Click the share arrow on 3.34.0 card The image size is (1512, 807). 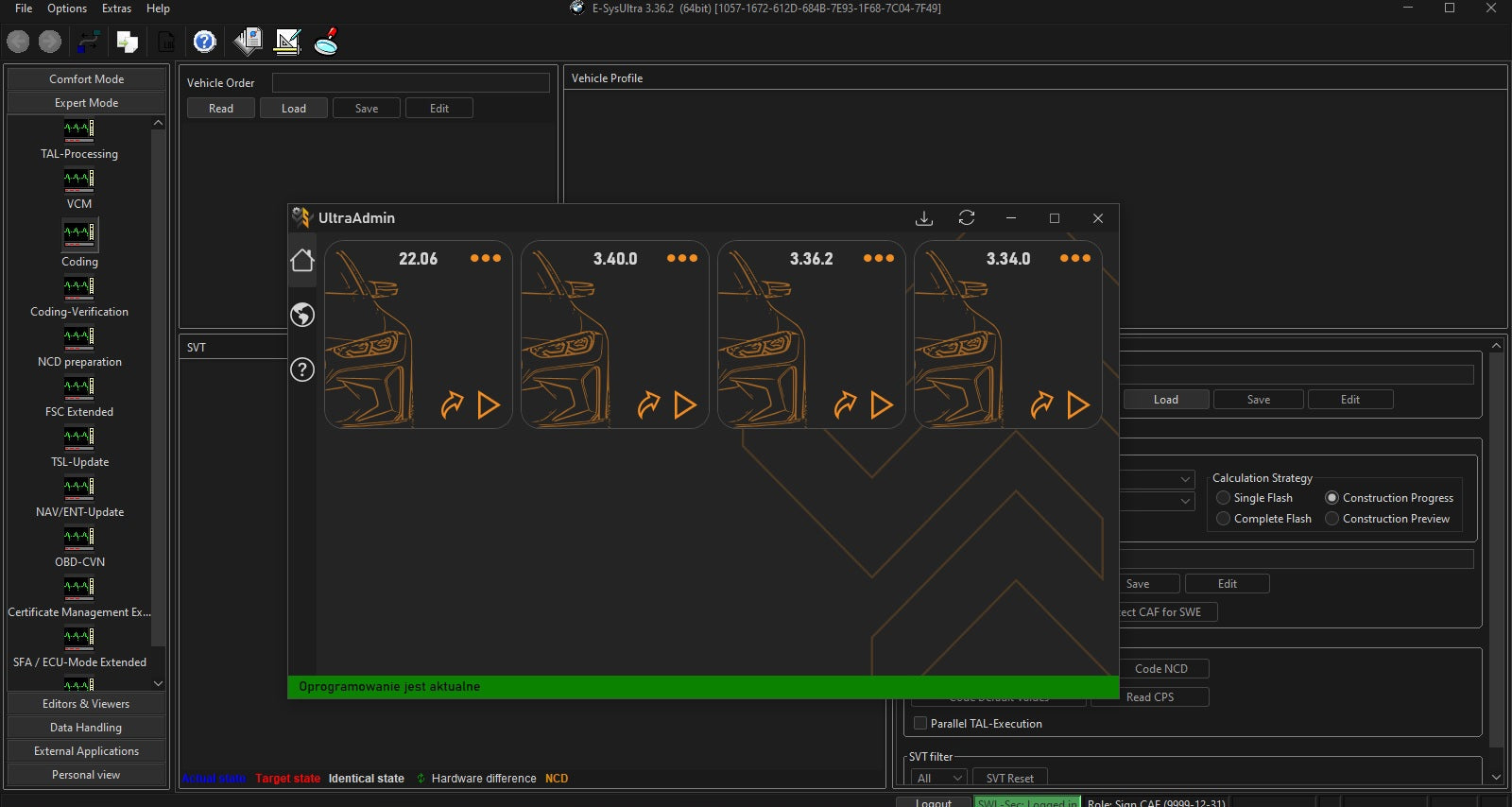coord(1042,405)
